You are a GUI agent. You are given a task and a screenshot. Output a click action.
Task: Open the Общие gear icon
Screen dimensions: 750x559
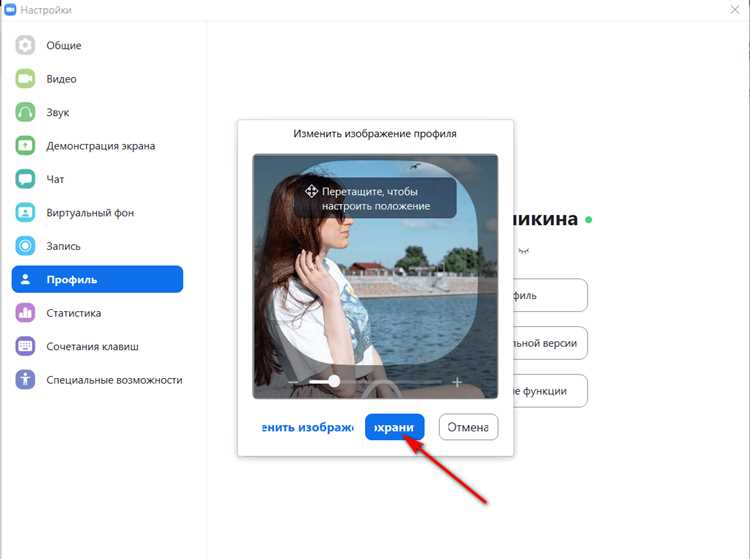pos(25,45)
